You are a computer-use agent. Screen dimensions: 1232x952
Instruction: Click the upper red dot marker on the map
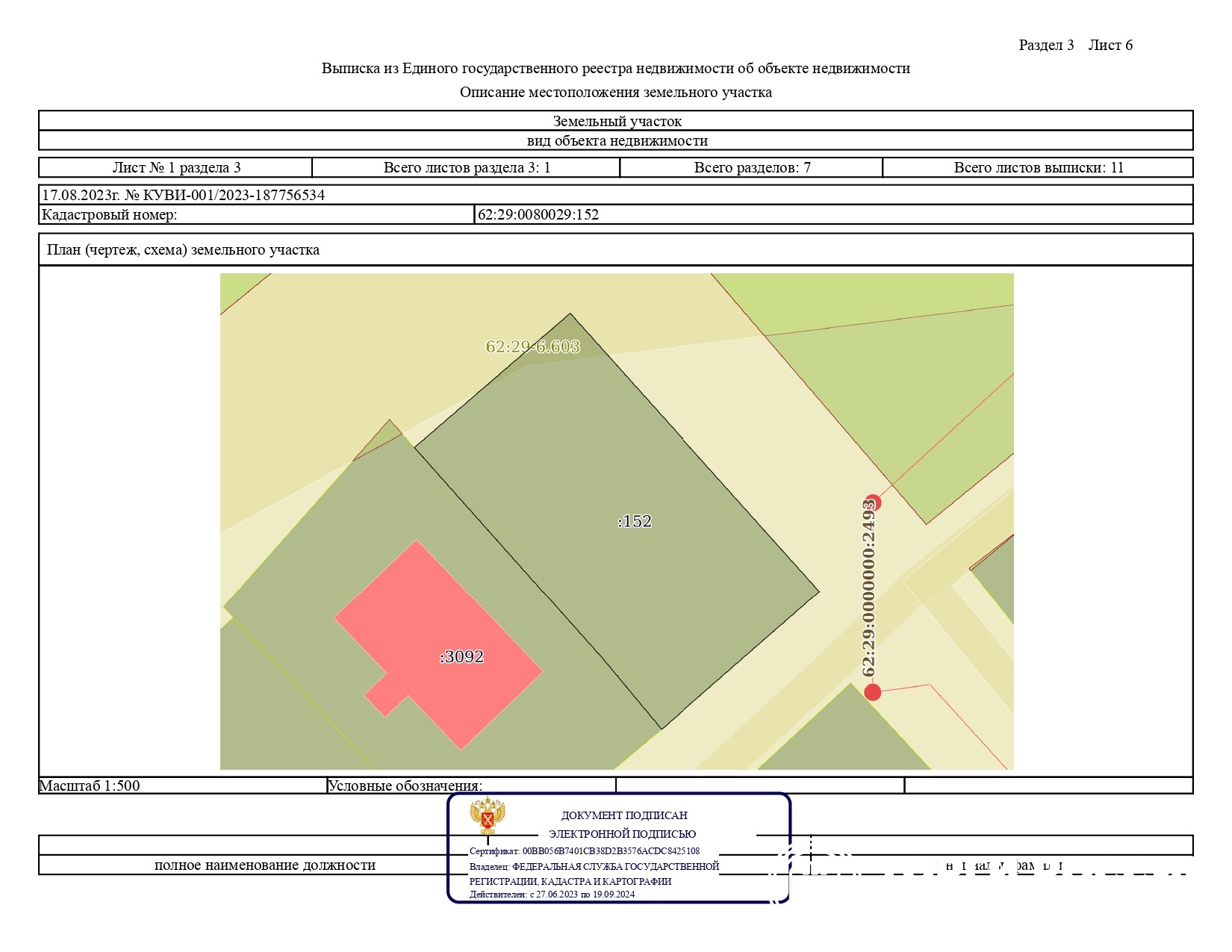click(873, 503)
